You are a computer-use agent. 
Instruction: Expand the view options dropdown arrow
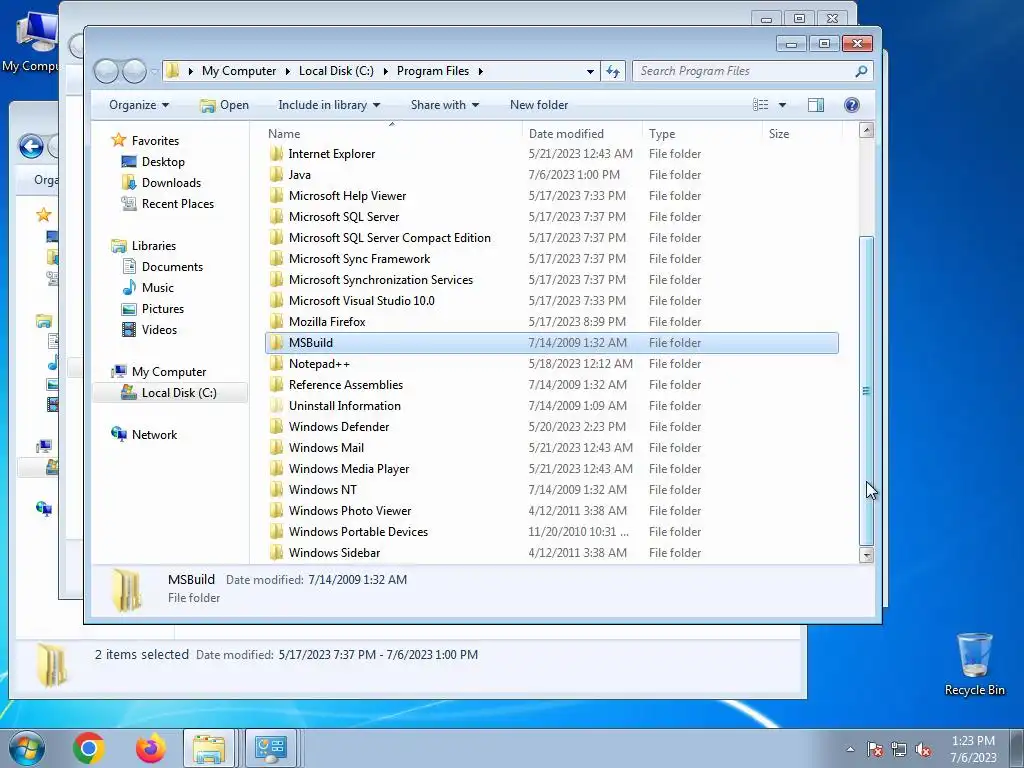tap(782, 105)
